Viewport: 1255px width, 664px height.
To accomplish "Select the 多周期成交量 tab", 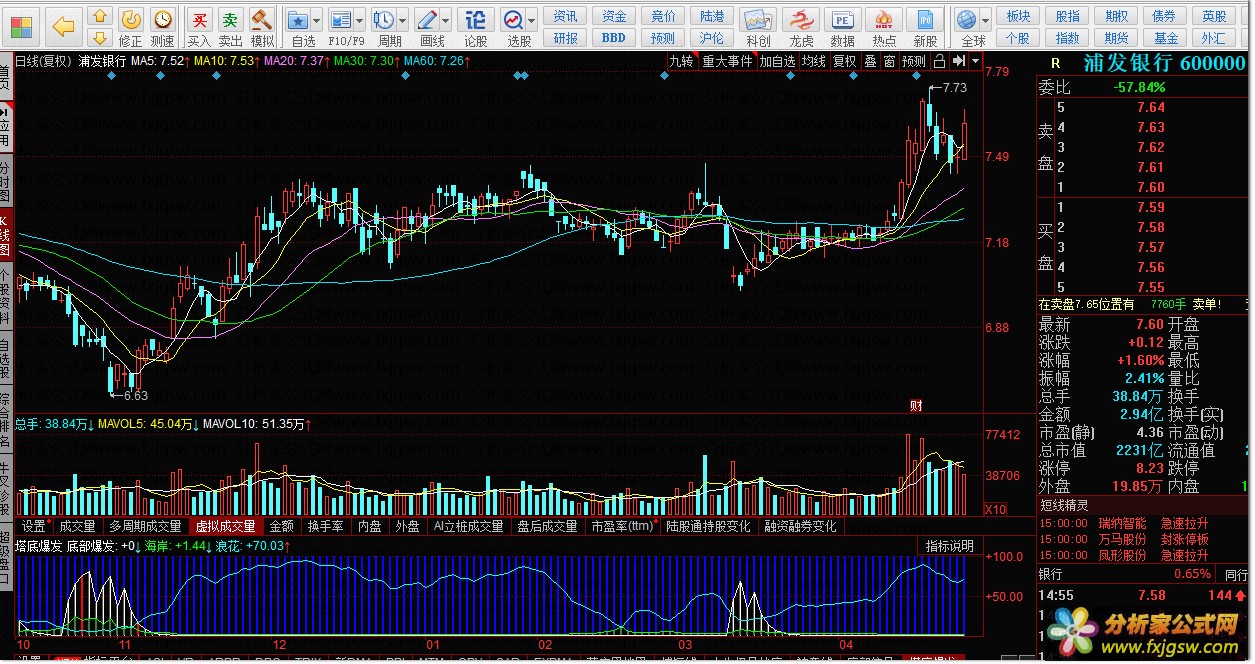I will (x=146, y=526).
